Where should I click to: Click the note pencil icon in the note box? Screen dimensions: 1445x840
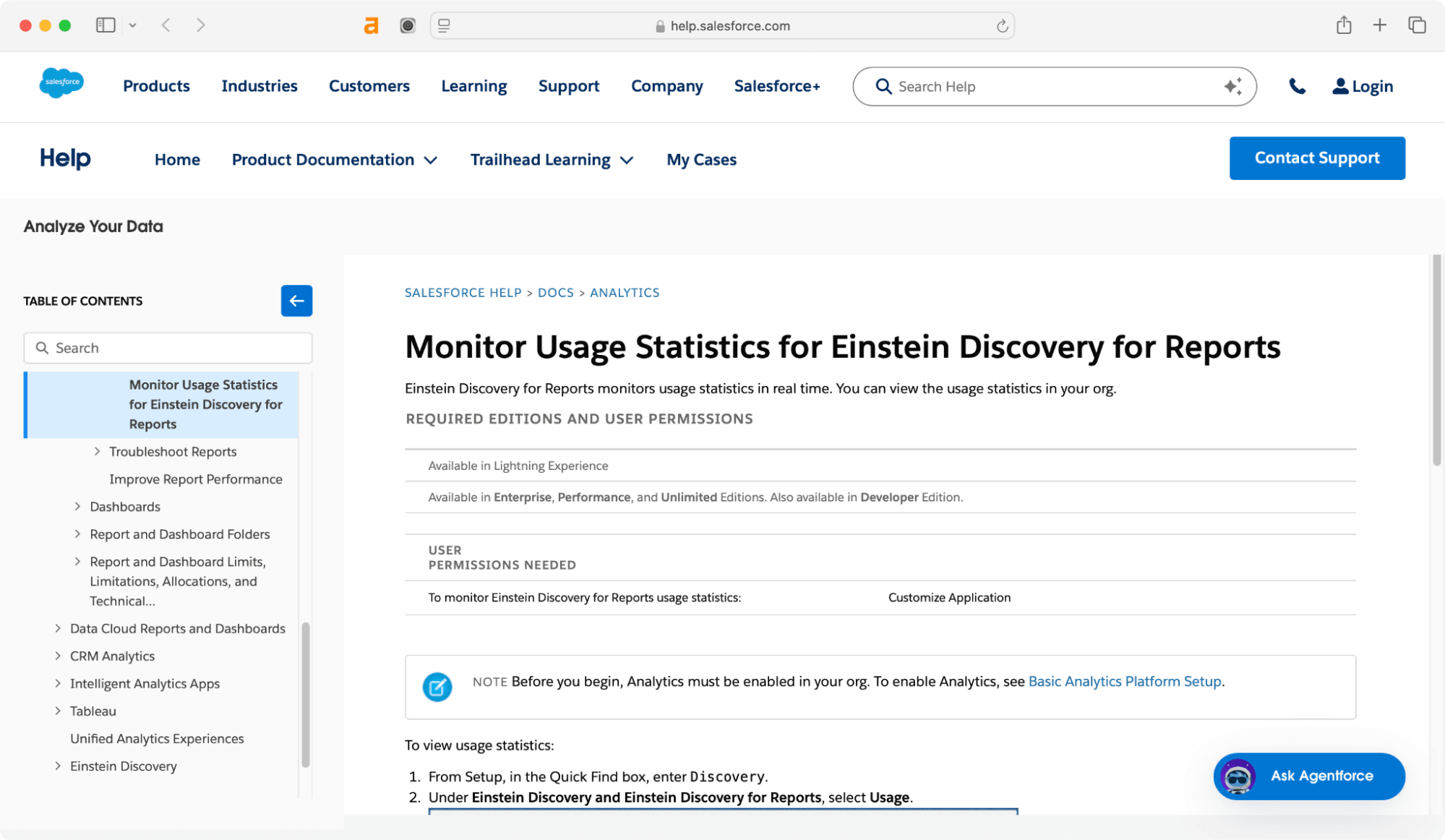437,687
